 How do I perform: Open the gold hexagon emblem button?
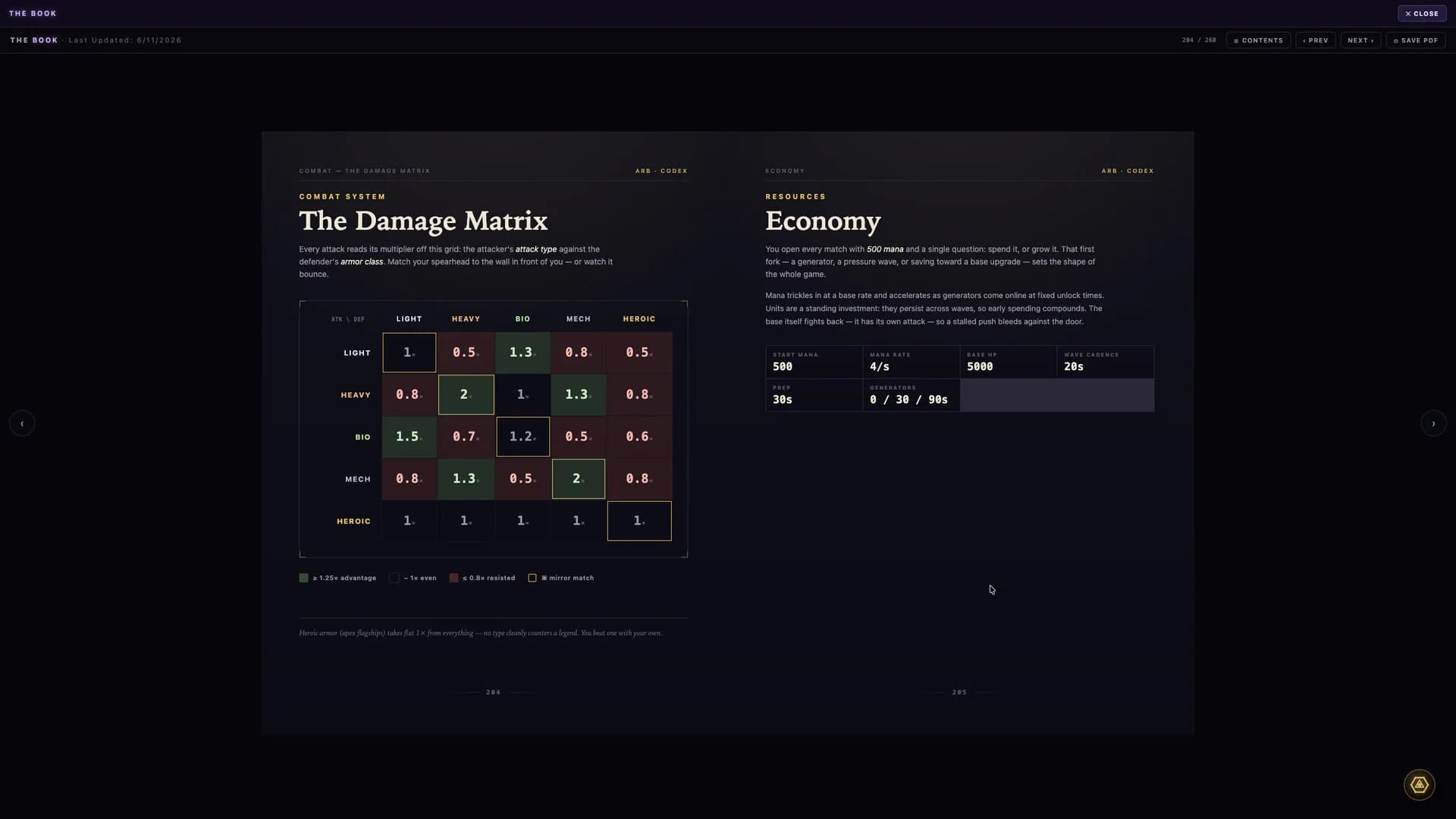[x=1419, y=785]
